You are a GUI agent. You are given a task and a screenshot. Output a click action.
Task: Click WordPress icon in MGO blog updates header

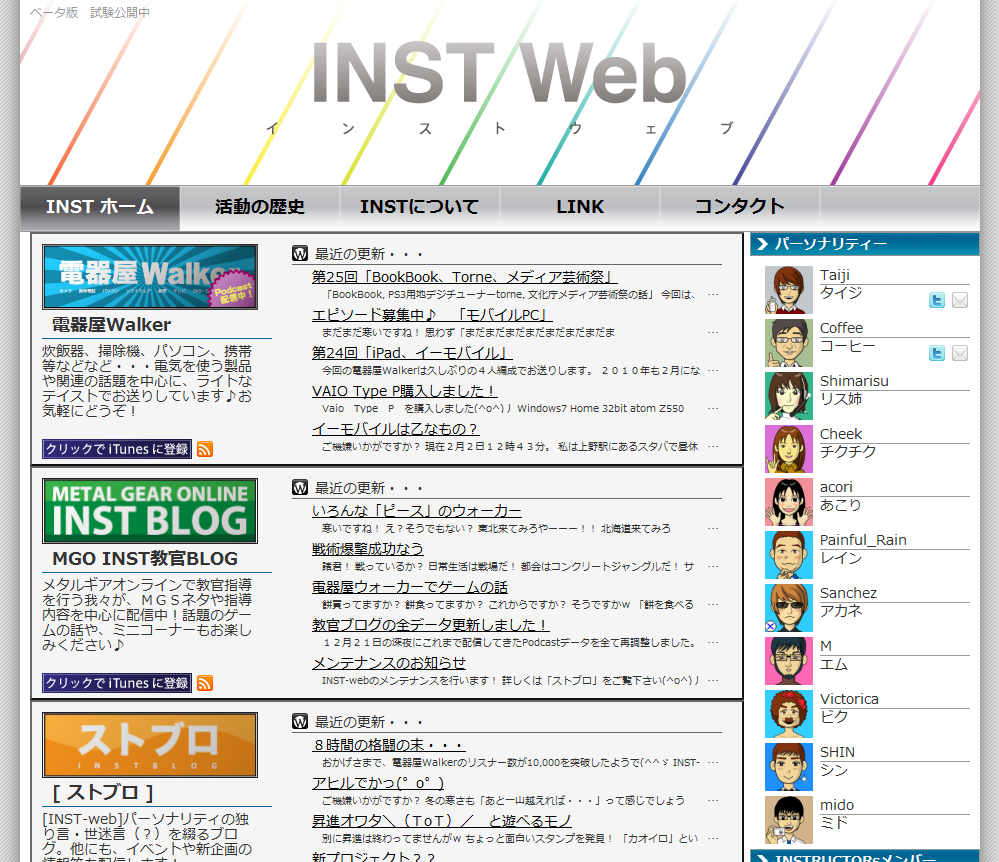pyautogui.click(x=300, y=487)
